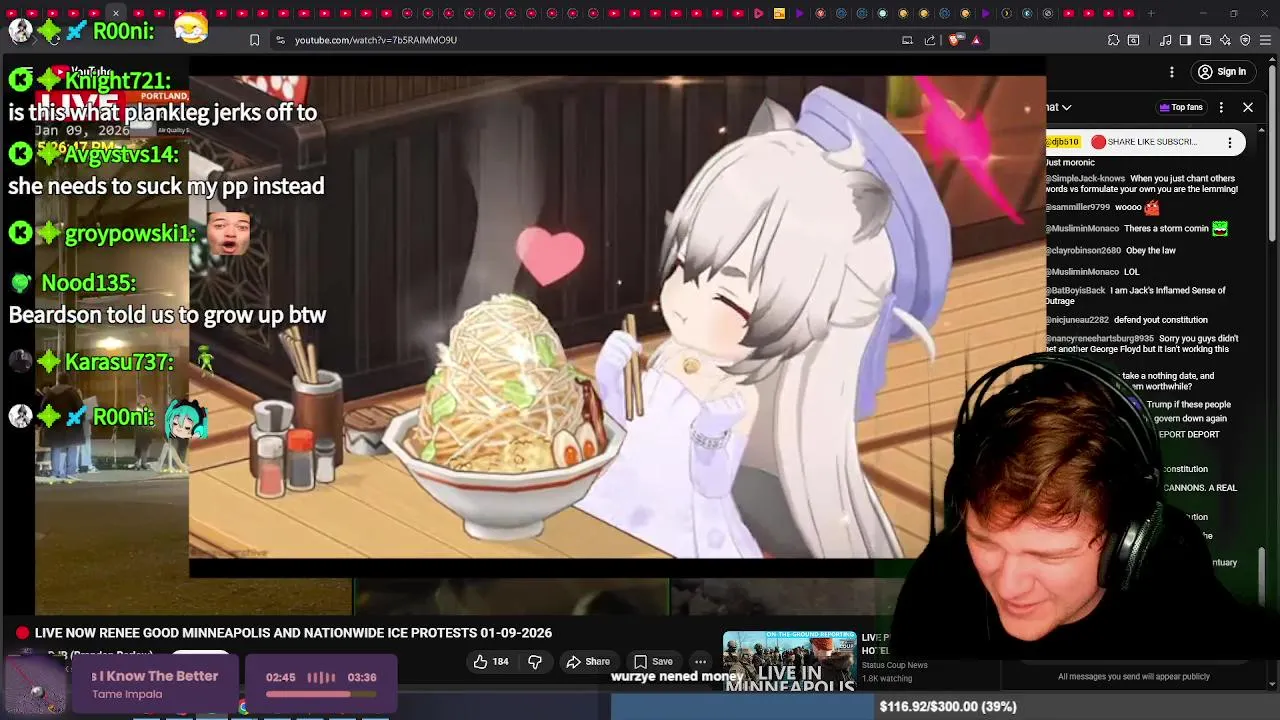Click the chat message input field

click(1134, 676)
